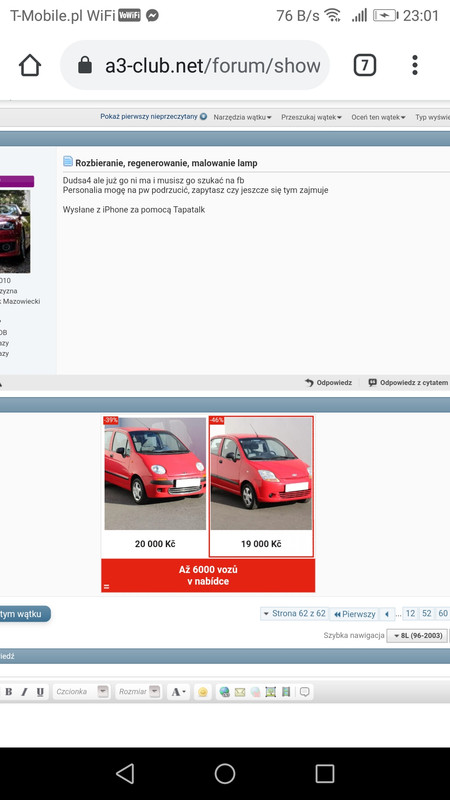This screenshot has width=450, height=800.
Task: Tap the battery status icon
Action: coord(386,15)
